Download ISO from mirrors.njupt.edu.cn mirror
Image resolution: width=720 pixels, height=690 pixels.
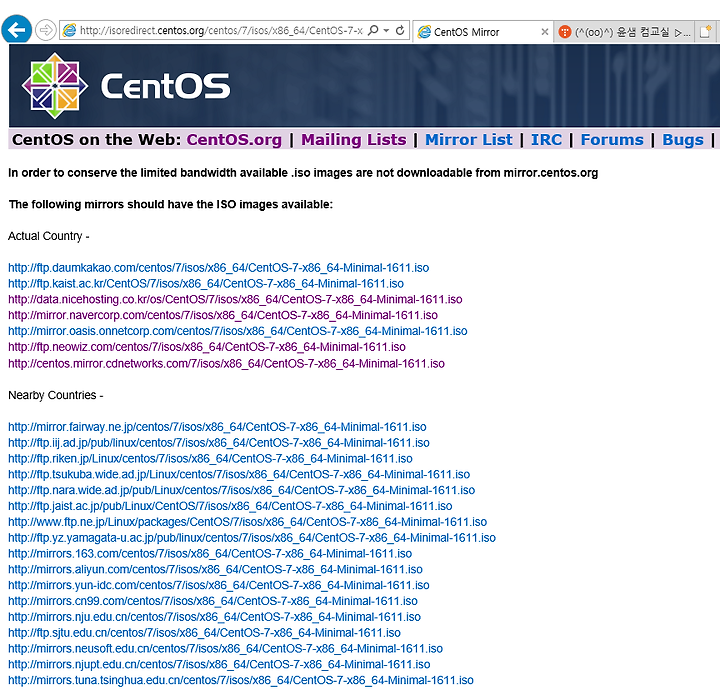click(219, 664)
